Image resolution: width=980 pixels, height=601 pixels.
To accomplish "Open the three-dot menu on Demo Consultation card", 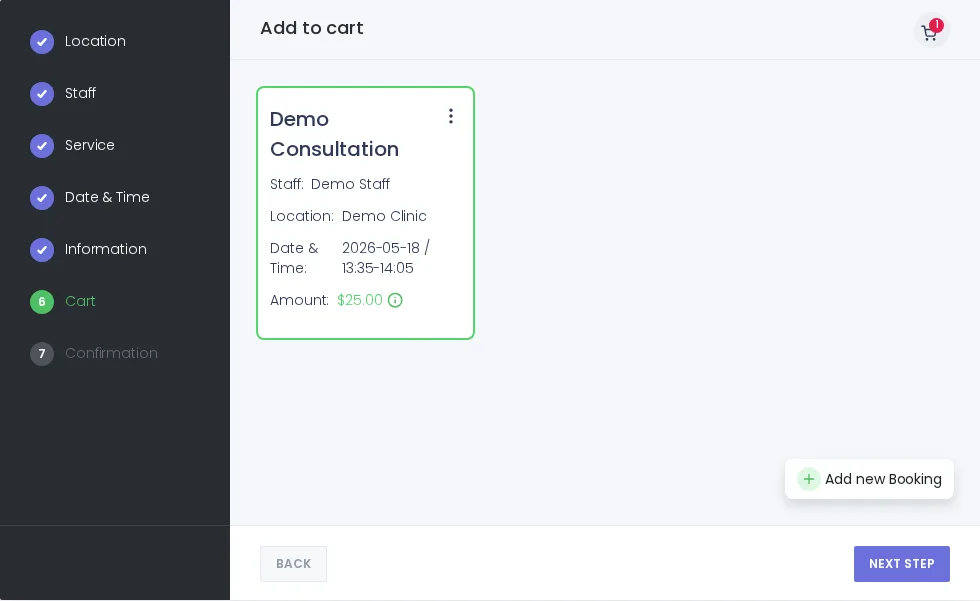I will point(451,116).
